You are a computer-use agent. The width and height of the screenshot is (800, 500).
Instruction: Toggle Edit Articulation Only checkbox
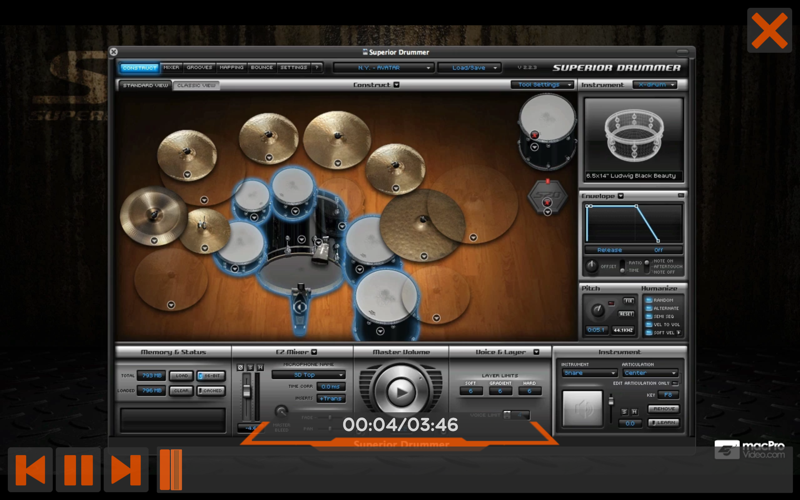tap(674, 383)
